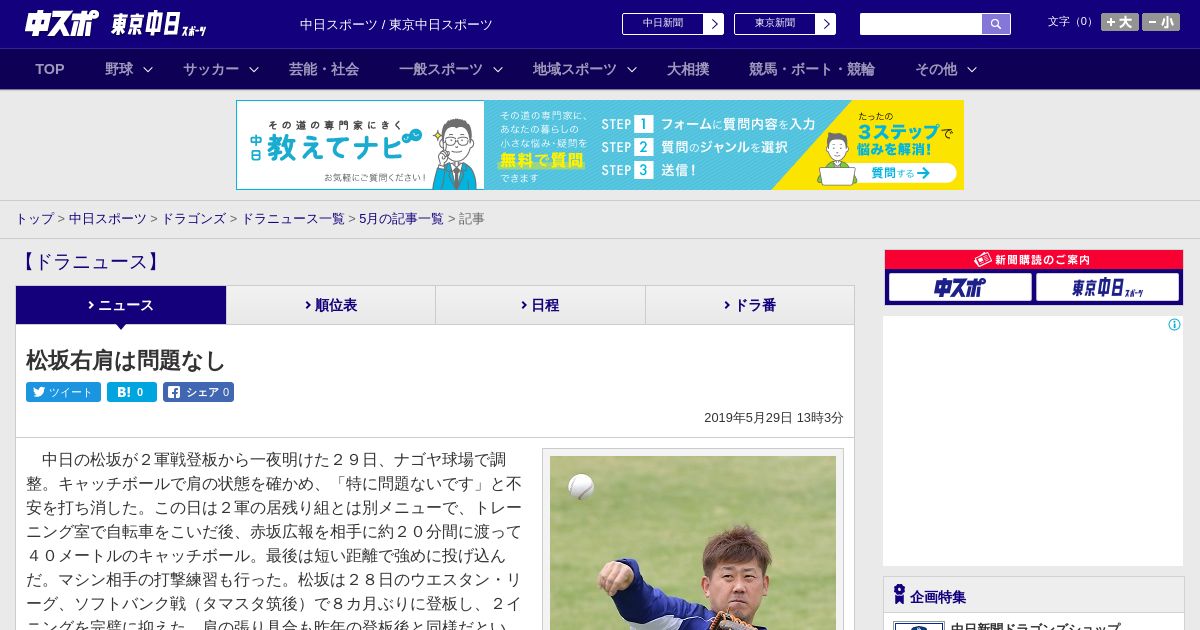This screenshot has width=1200, height=630.
Task: Click 中スポ subscription guide button
Action: [x=960, y=288]
